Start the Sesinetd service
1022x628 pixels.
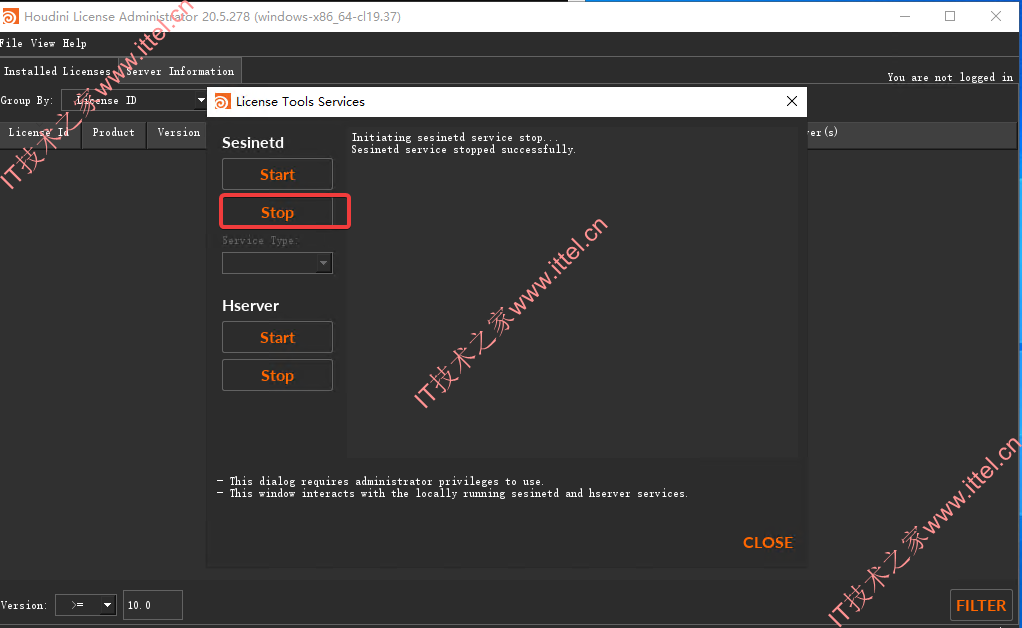click(277, 174)
